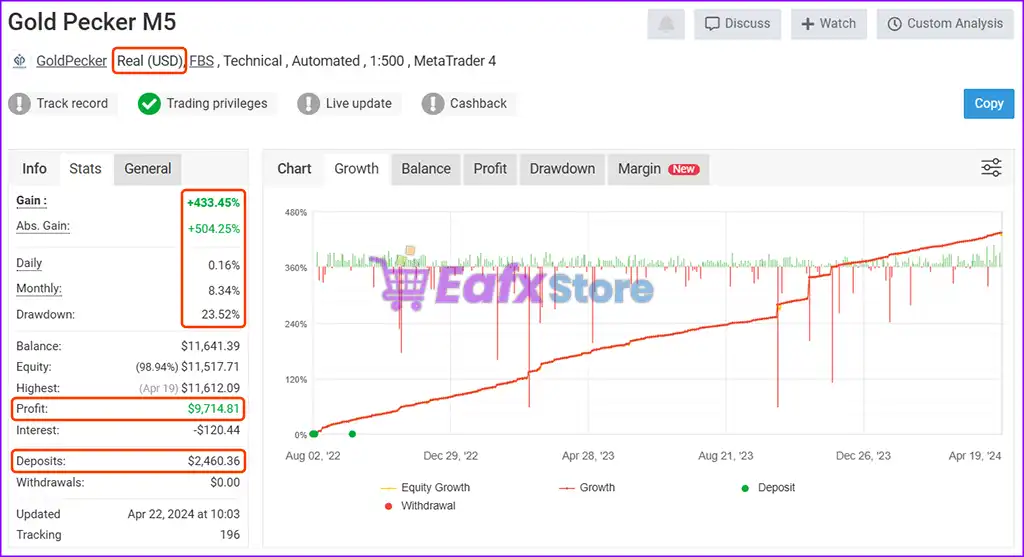Add system to Watch list
1024x557 pixels.
(829, 24)
